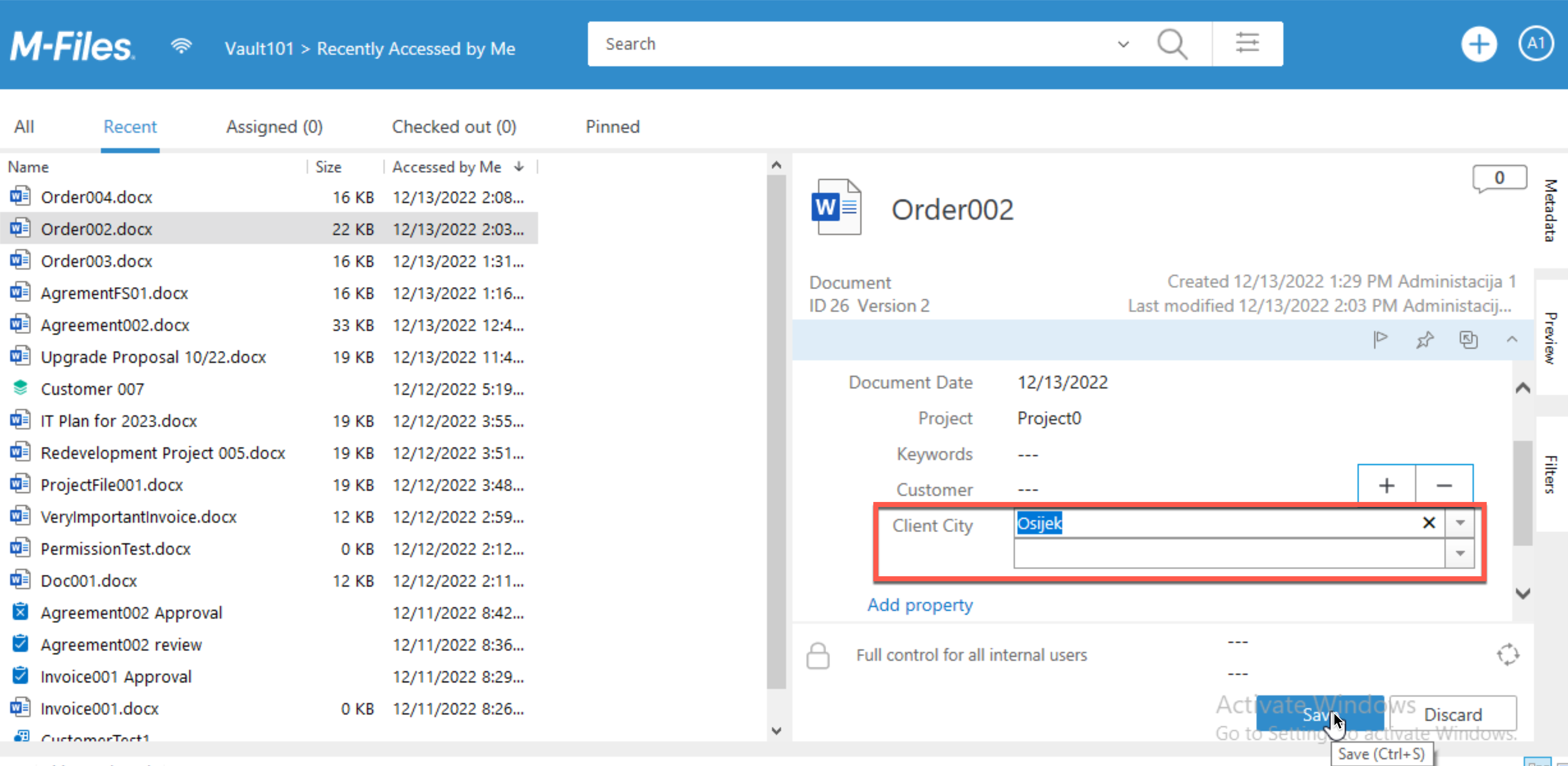The image size is (1568, 766).
Task: Select VeryImportantInvoice.docx in the list
Action: (x=269, y=517)
